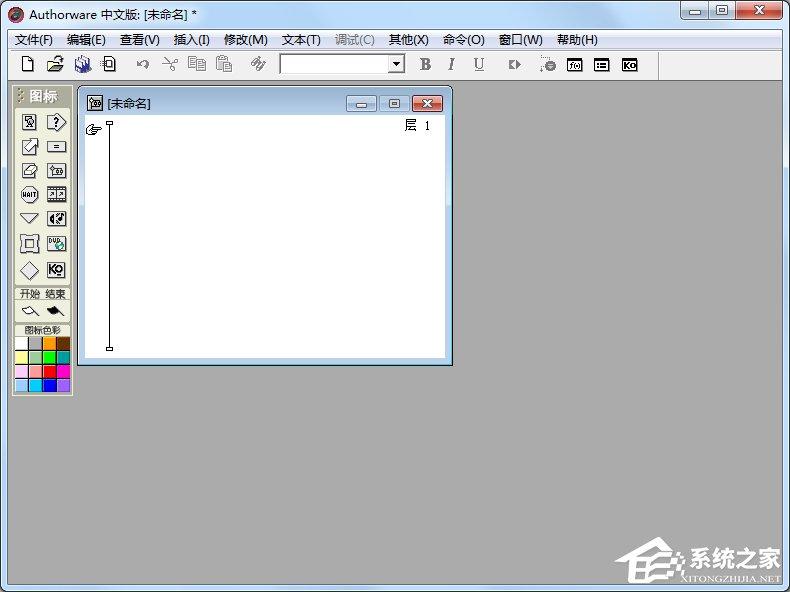790x592 pixels.
Task: Open the 窗口(W) menu
Action: pyautogui.click(x=520, y=40)
